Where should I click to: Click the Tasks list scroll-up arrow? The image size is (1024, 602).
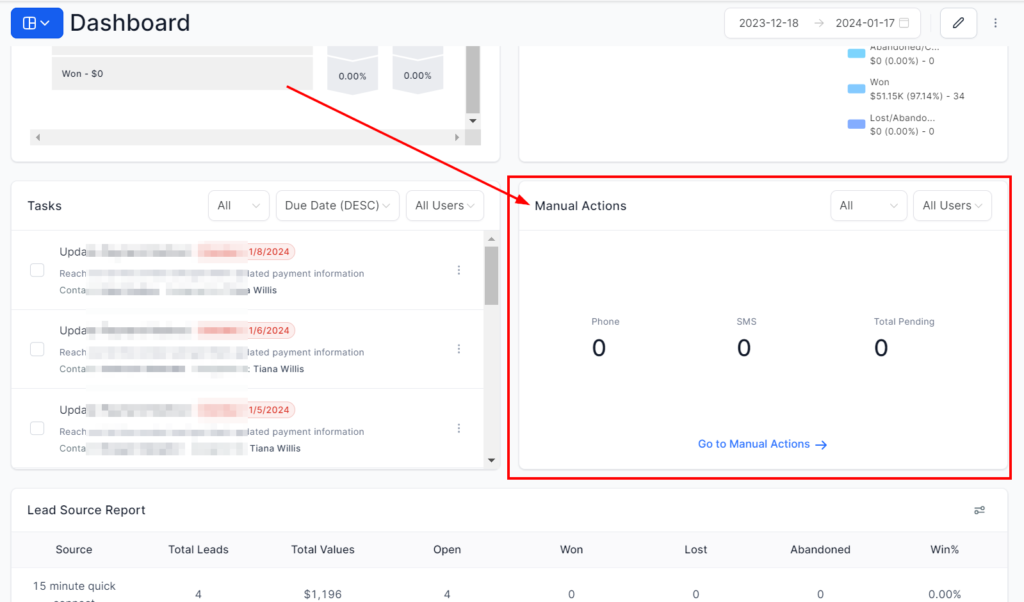491,239
